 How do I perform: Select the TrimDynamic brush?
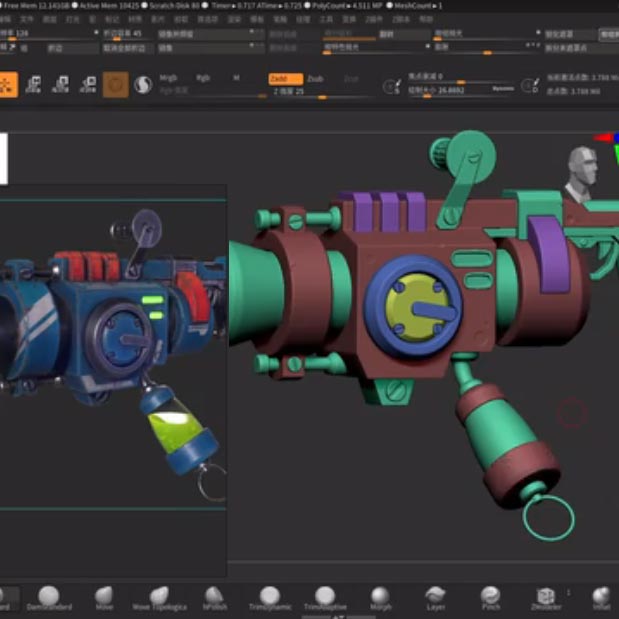point(270,598)
